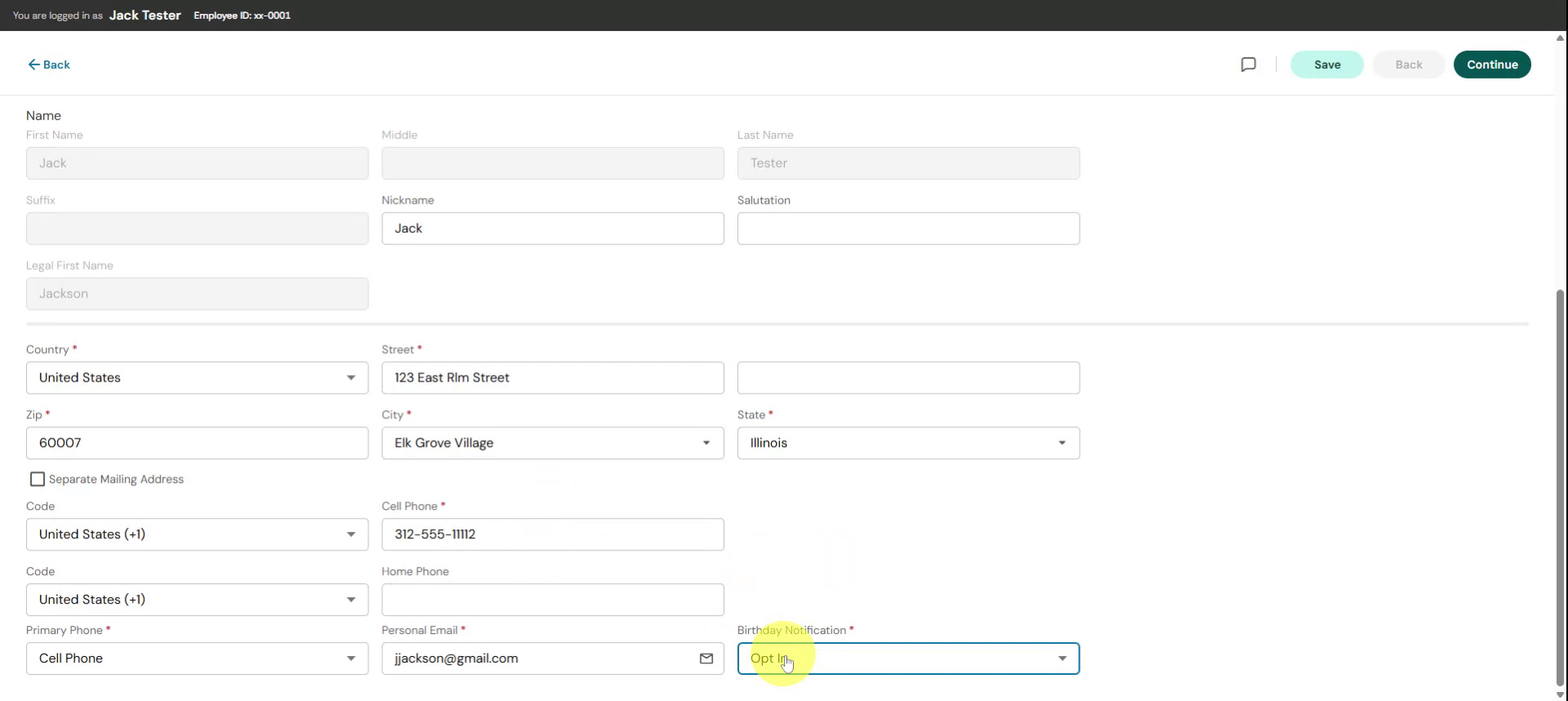
Task: Click the scrollbar down arrow
Action: click(x=1560, y=694)
